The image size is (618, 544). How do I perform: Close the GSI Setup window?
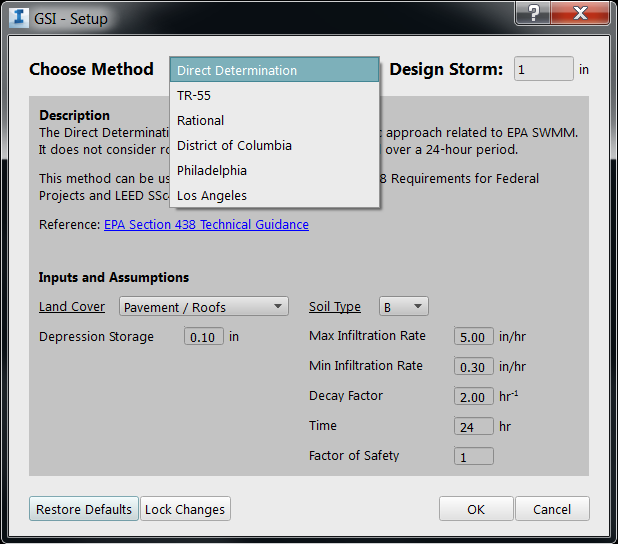coord(580,13)
